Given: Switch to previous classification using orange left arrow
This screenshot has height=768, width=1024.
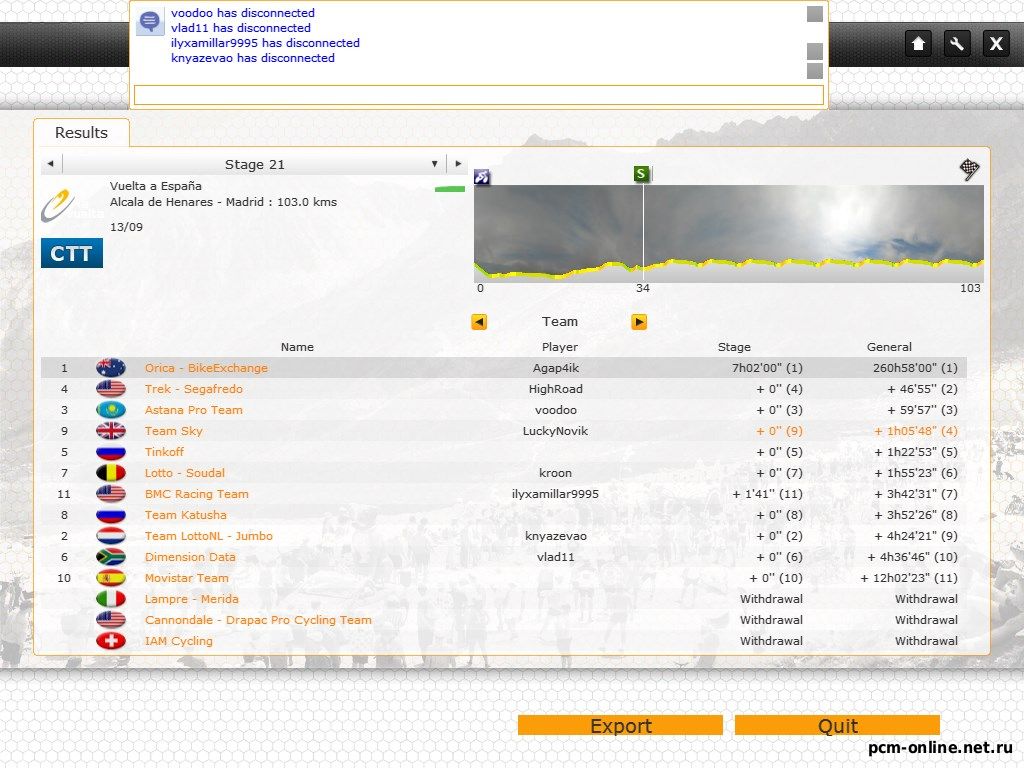Looking at the screenshot, I should pos(479,322).
